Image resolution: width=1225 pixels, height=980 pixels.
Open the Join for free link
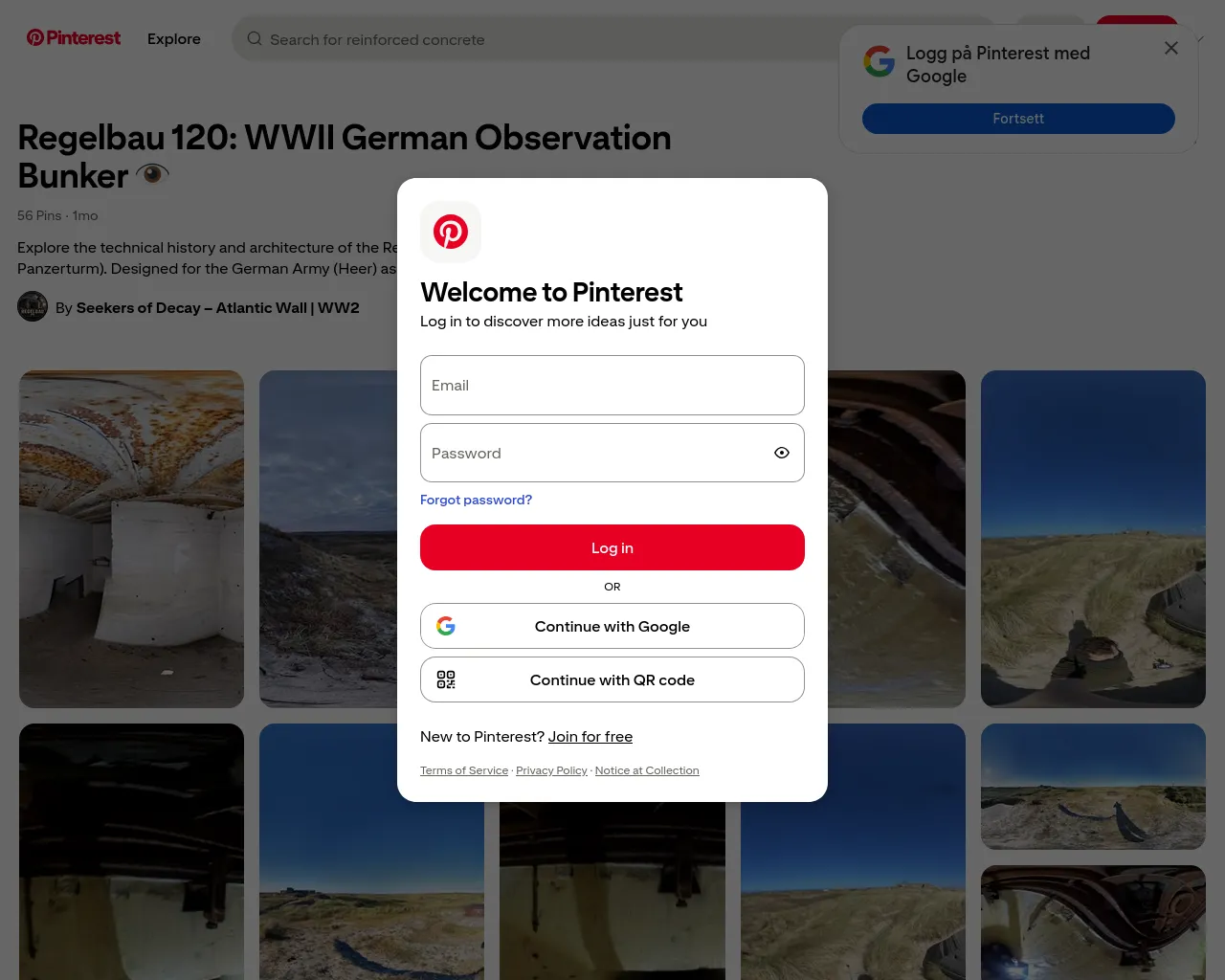590,737
